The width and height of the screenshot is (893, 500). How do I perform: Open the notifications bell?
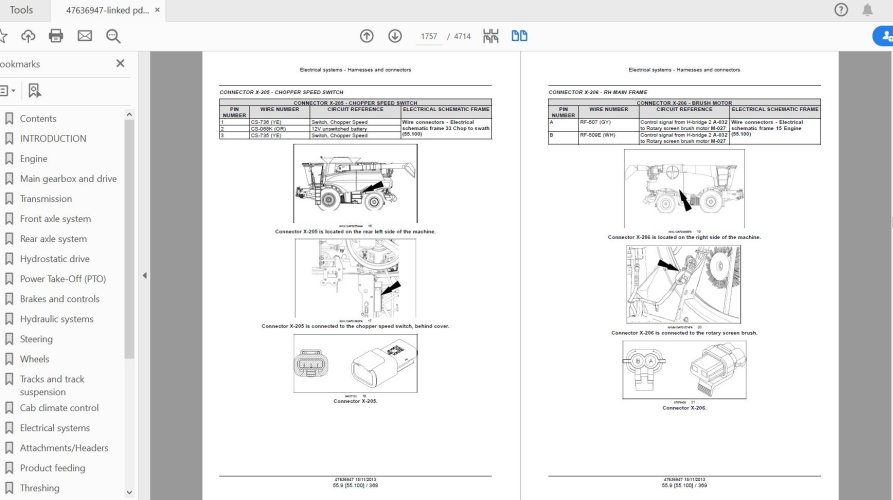tap(867, 10)
